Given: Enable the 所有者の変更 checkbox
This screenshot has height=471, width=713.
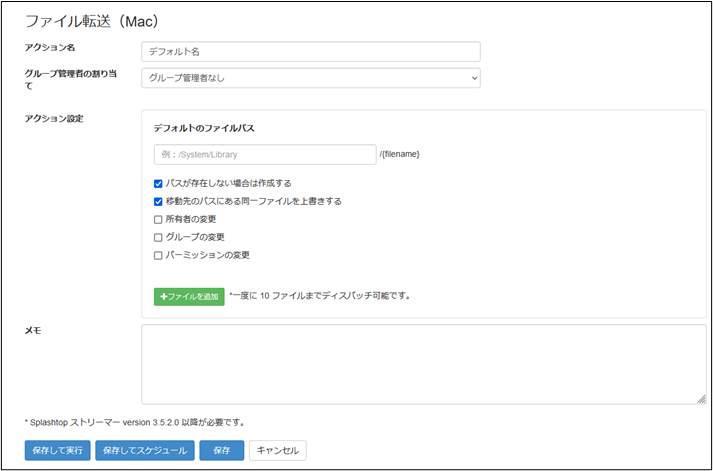Looking at the screenshot, I should click(x=158, y=220).
